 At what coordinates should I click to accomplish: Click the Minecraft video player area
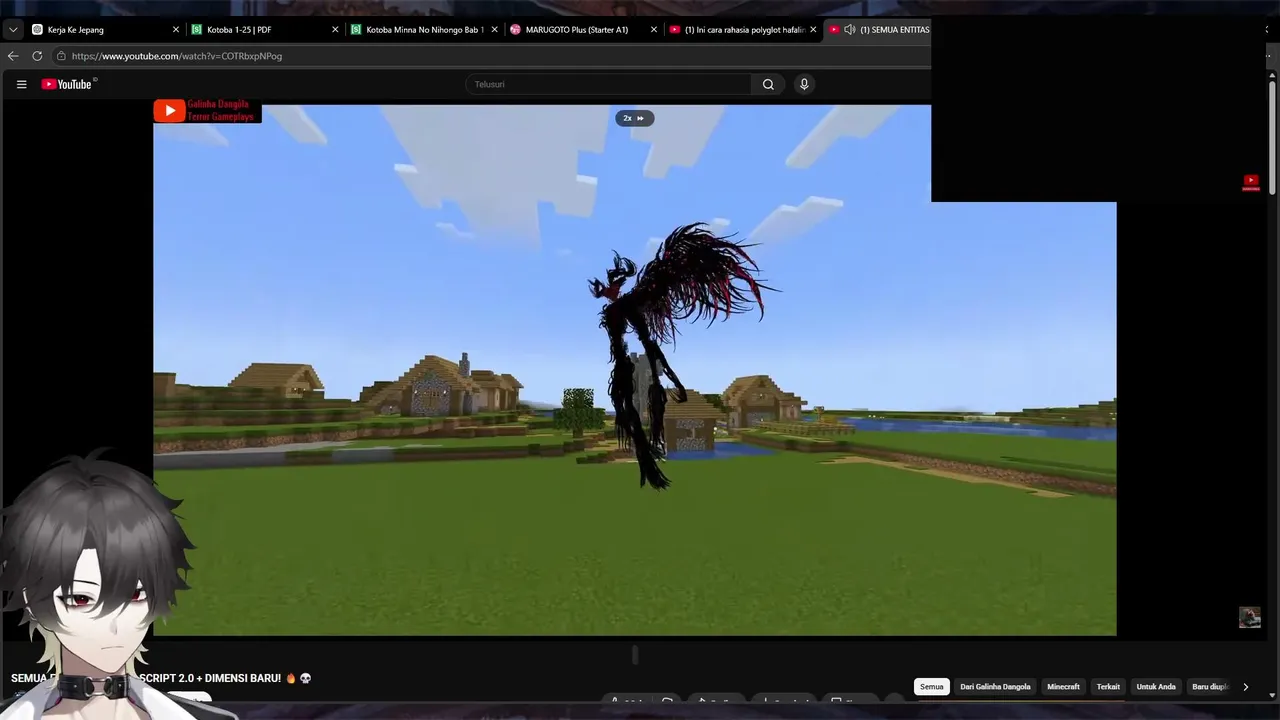(x=634, y=370)
